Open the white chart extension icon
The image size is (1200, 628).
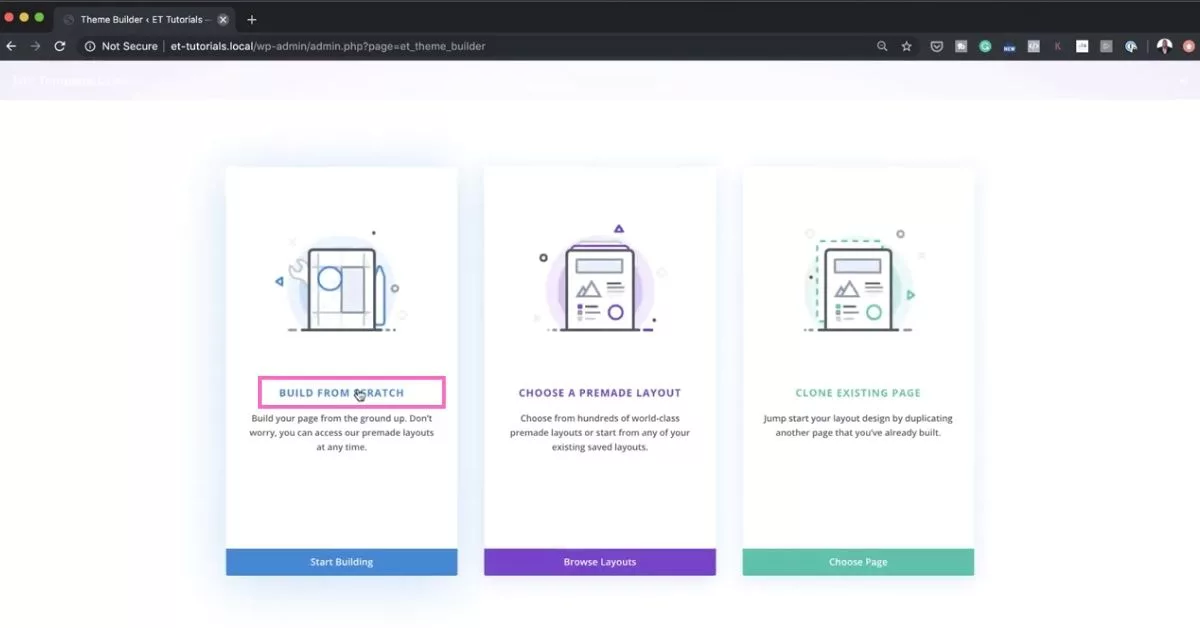coord(1082,46)
